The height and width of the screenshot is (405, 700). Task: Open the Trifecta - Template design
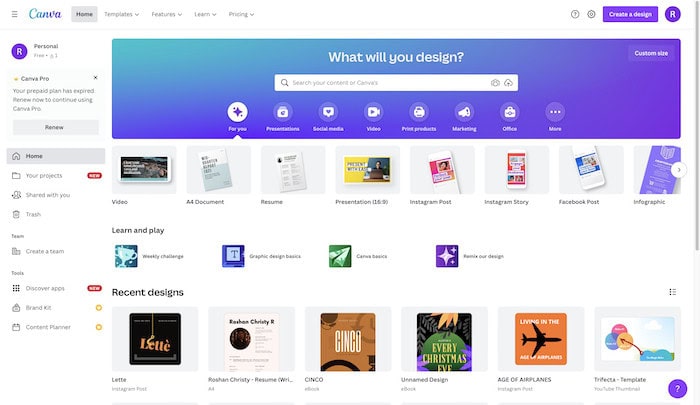click(x=638, y=339)
